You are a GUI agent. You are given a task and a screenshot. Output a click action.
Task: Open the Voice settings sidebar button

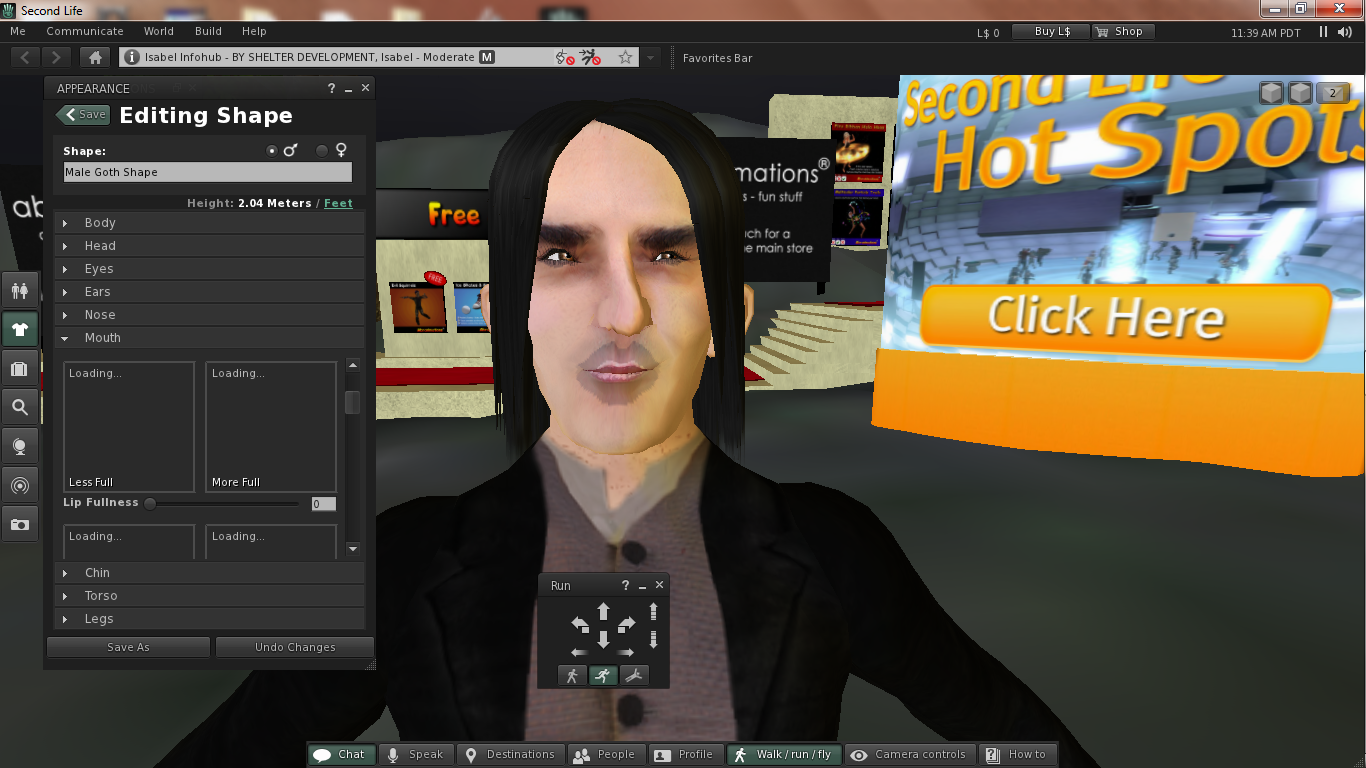20,446
